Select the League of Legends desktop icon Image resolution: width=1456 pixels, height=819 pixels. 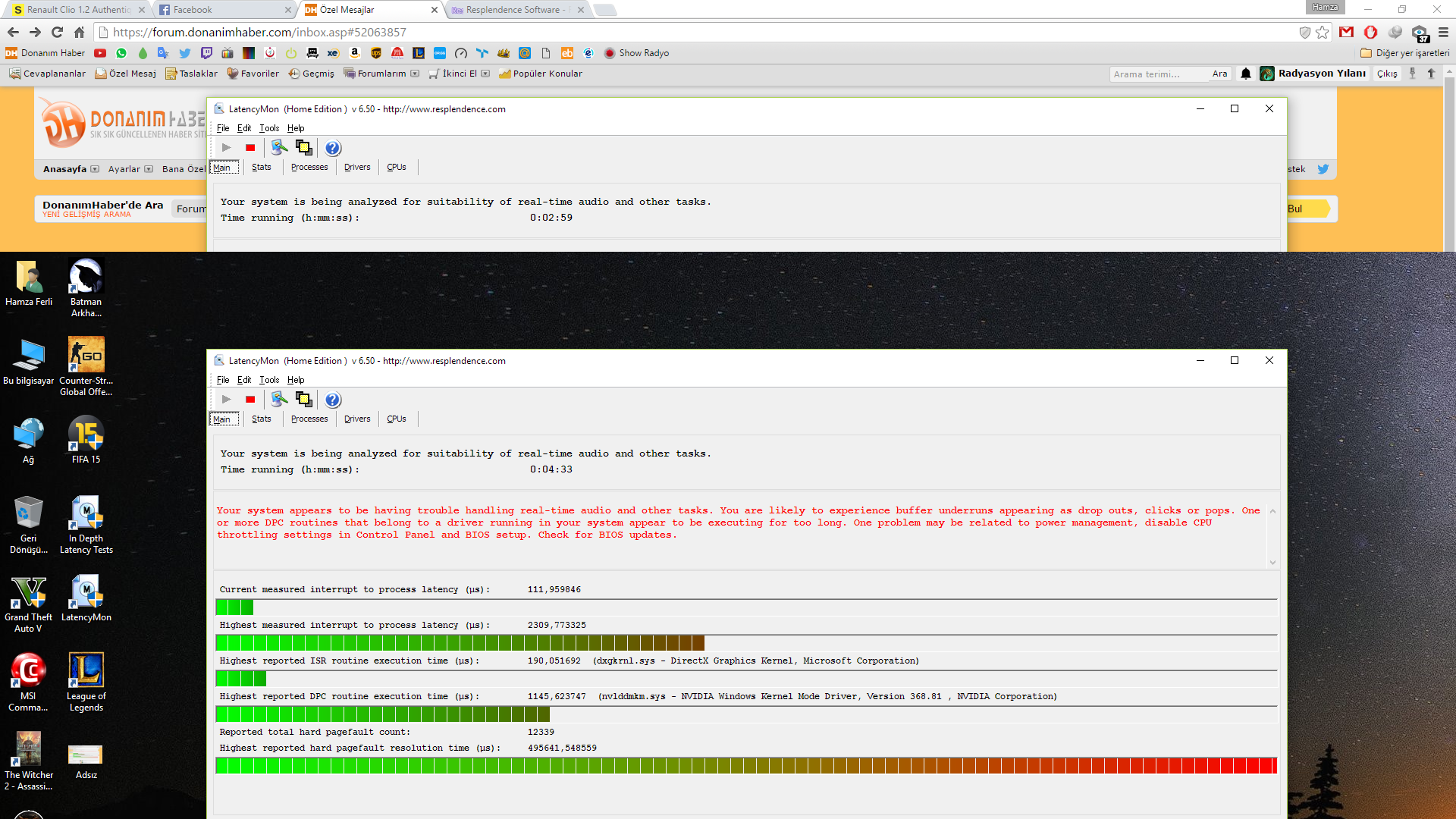(86, 682)
